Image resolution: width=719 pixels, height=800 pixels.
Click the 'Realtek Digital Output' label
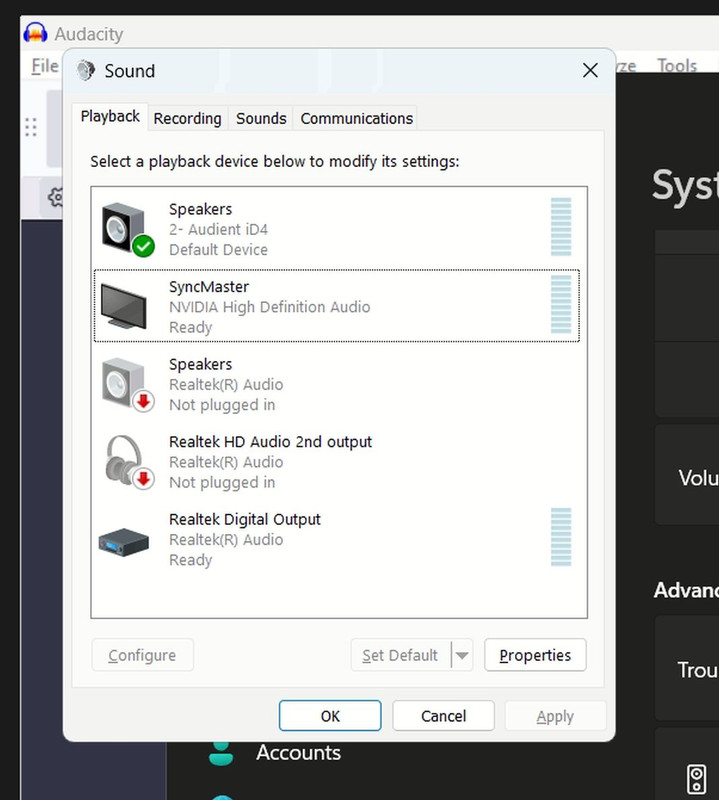point(244,519)
